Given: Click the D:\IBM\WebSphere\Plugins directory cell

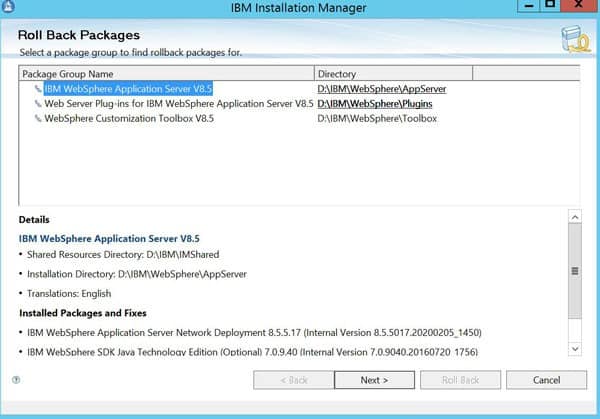Looking at the screenshot, I should [375, 104].
